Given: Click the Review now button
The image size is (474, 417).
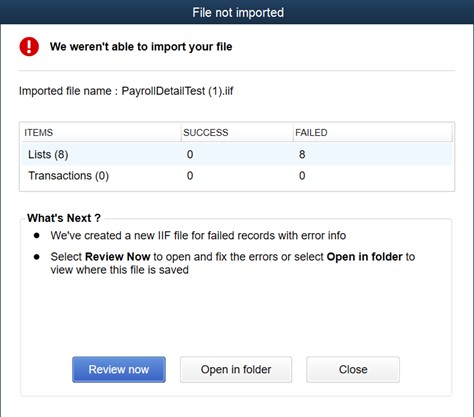Looking at the screenshot, I should click(x=119, y=369).
